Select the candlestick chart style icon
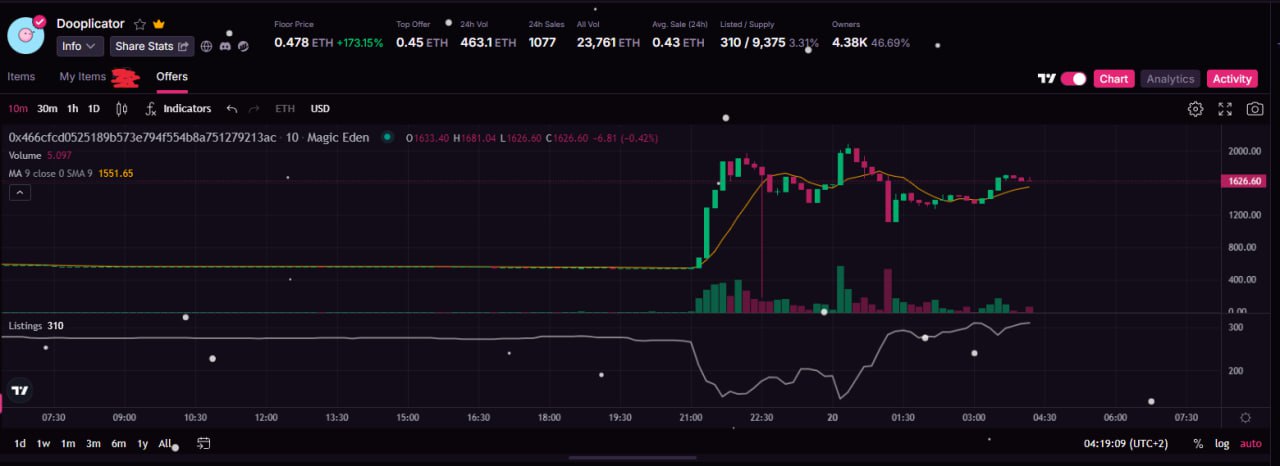 (x=122, y=109)
